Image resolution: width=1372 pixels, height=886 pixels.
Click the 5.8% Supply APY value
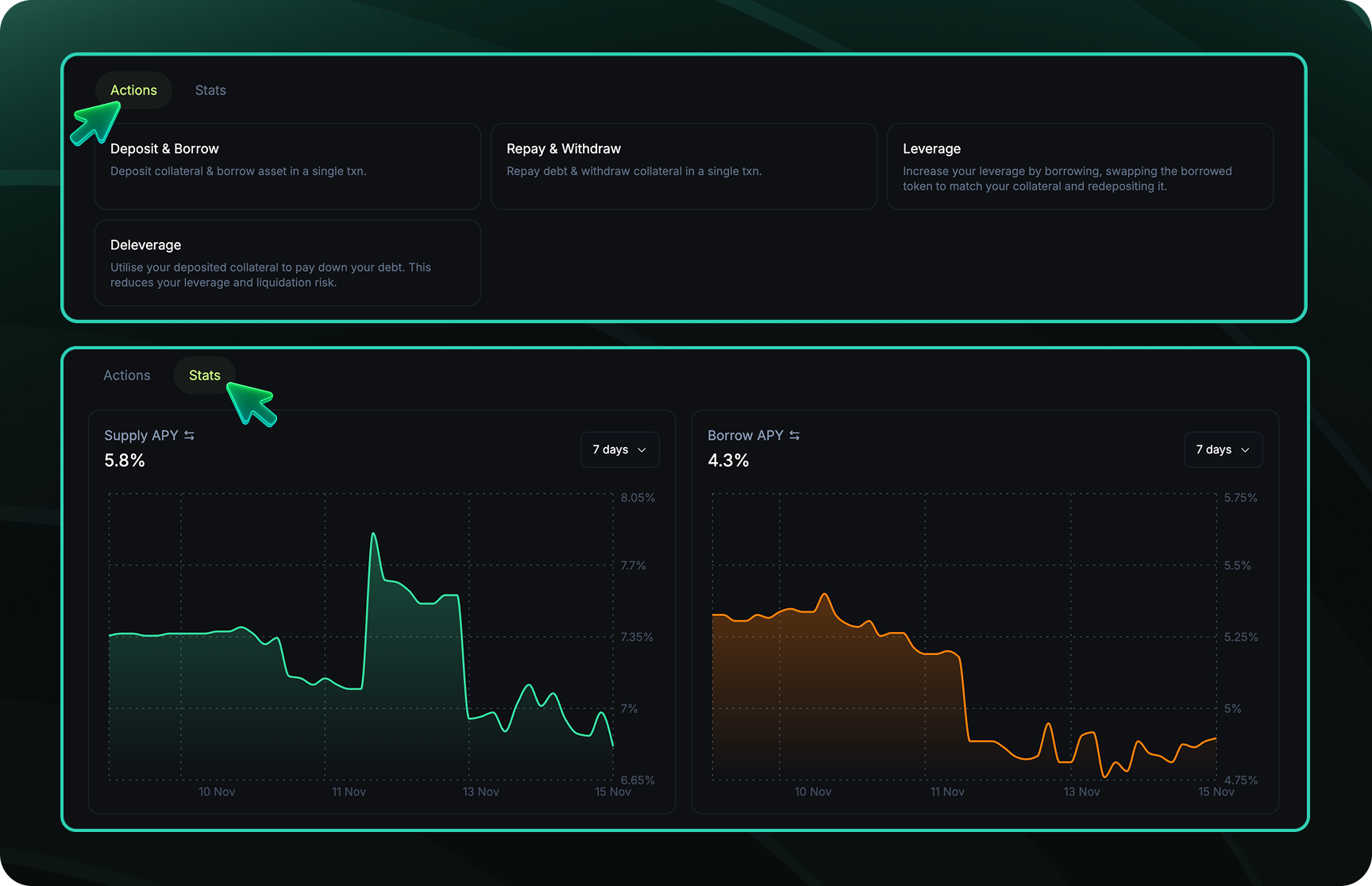tap(125, 460)
